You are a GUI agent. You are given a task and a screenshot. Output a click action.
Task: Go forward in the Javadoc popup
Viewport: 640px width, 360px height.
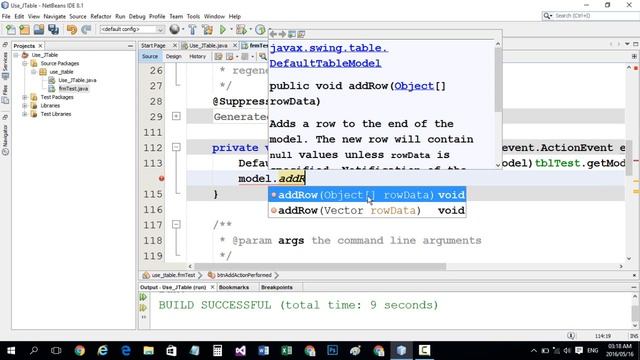coord(282,34)
